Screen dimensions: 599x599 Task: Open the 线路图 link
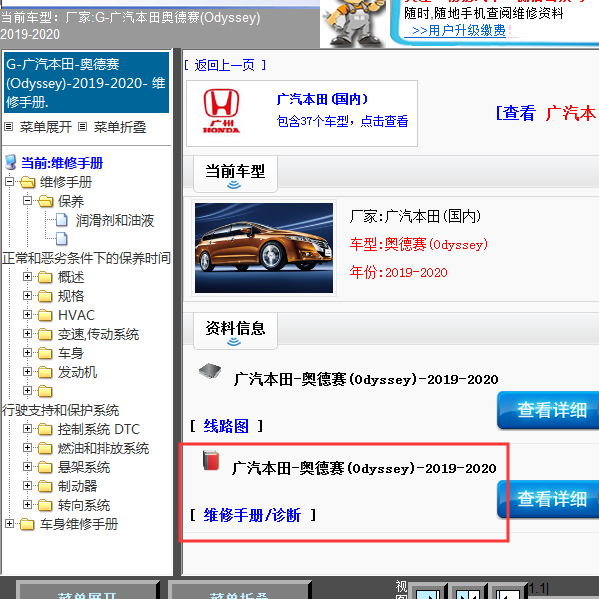tap(226, 426)
